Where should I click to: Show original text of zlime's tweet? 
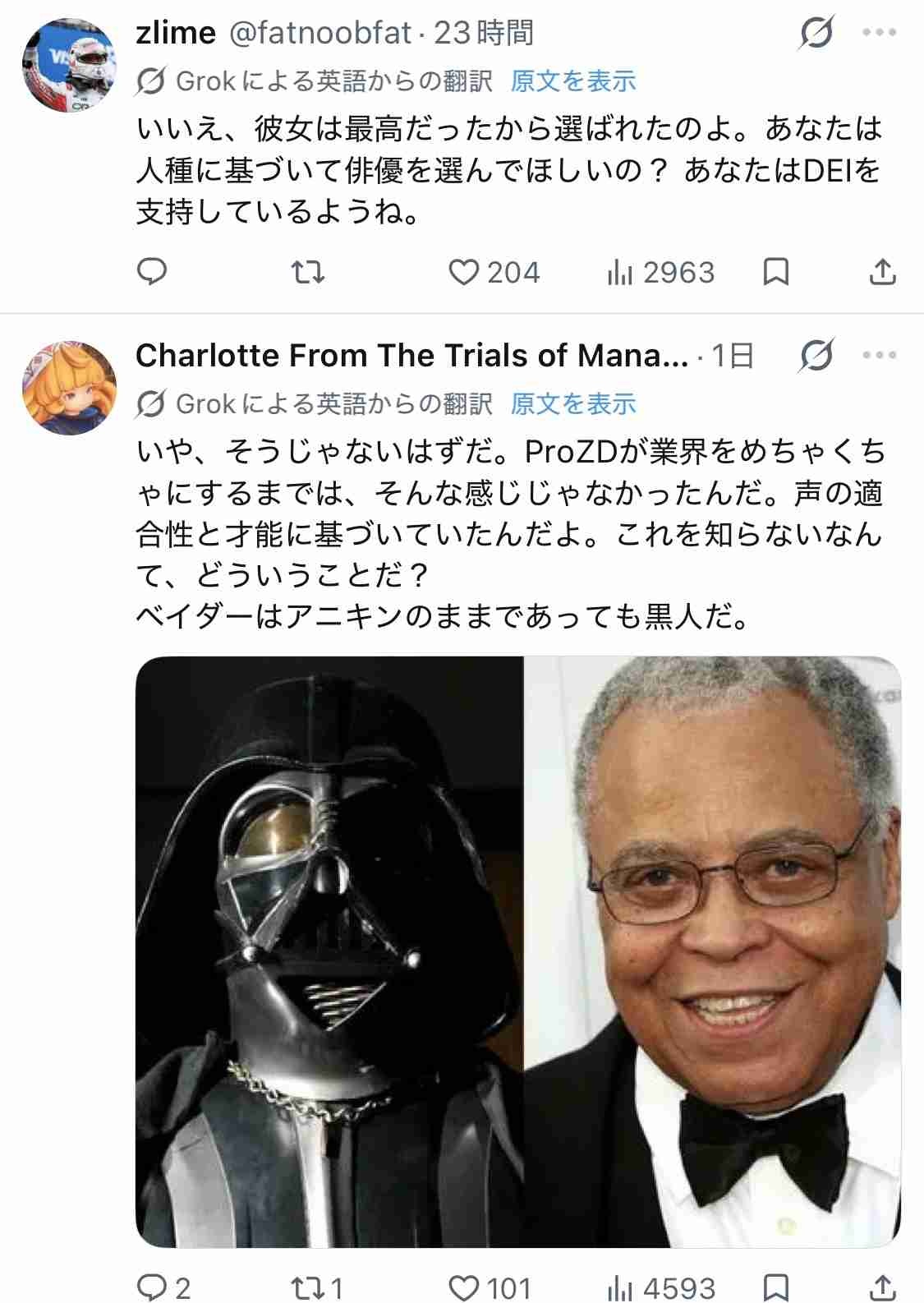click(573, 81)
